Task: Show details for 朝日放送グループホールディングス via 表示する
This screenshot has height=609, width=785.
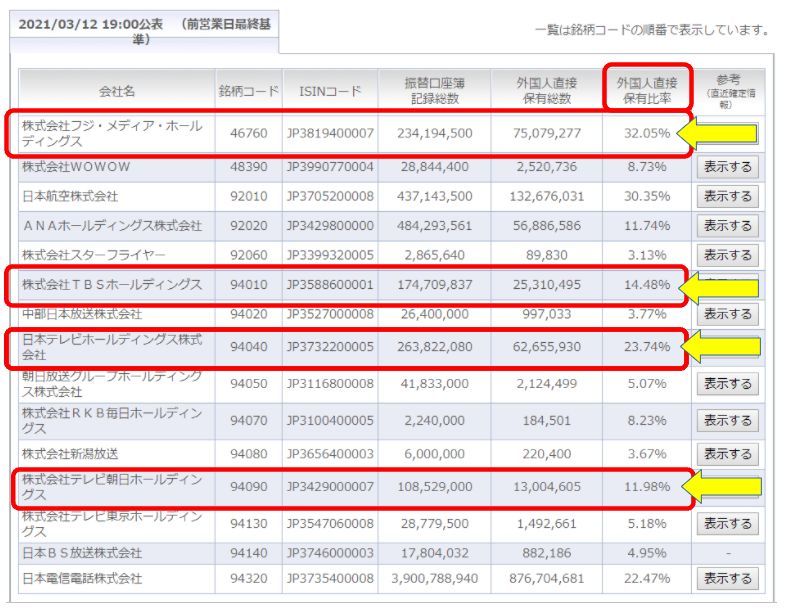Action: point(727,383)
